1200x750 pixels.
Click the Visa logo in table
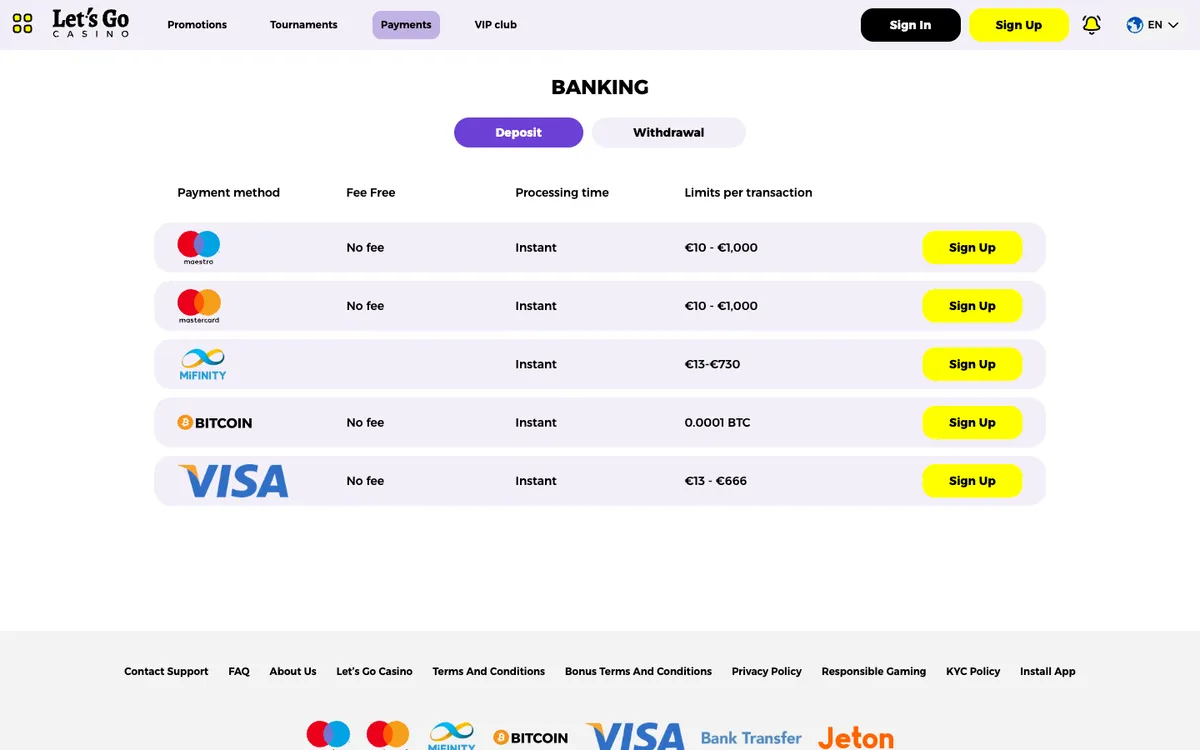click(x=233, y=481)
